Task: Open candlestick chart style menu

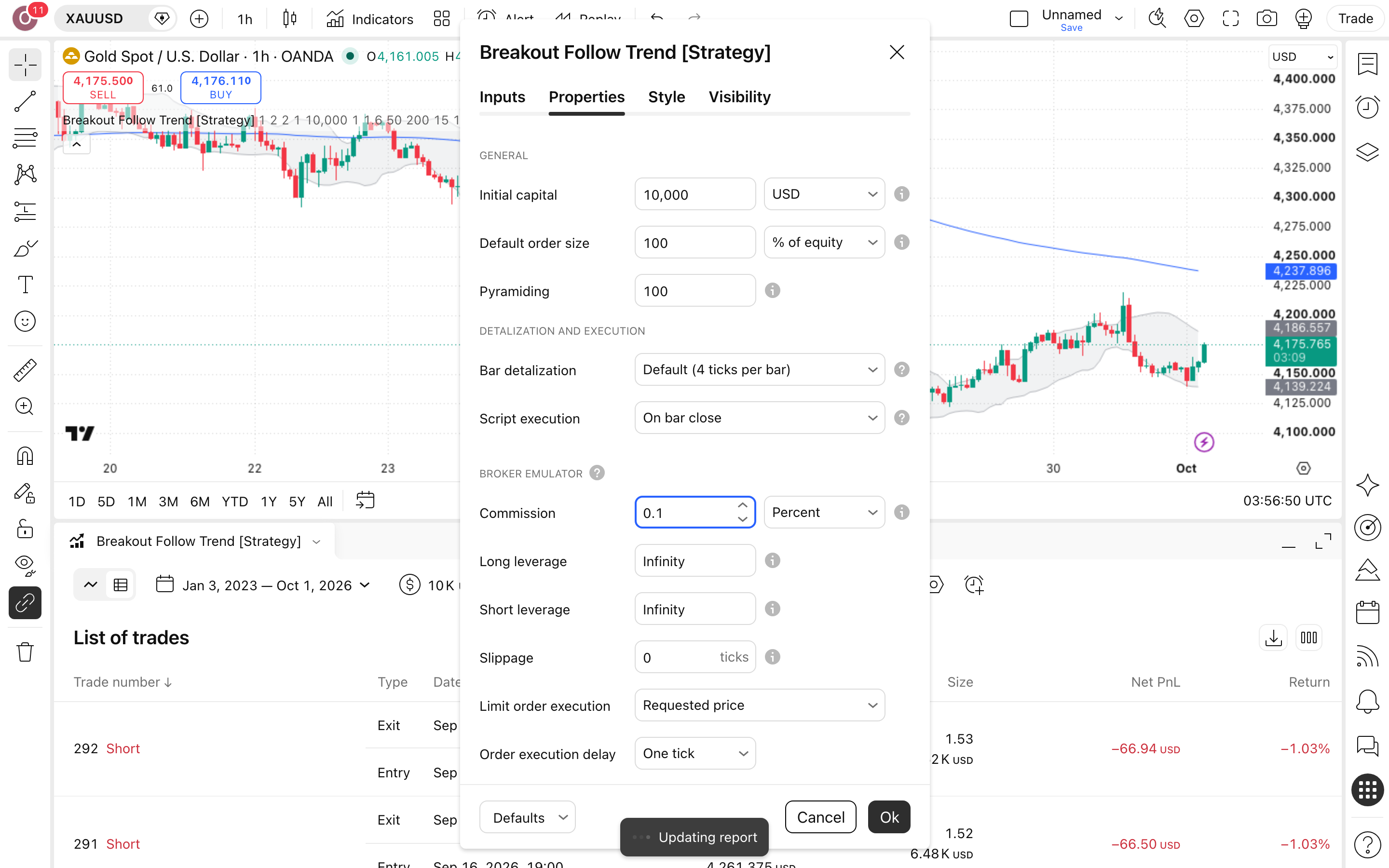Action: [x=290, y=19]
